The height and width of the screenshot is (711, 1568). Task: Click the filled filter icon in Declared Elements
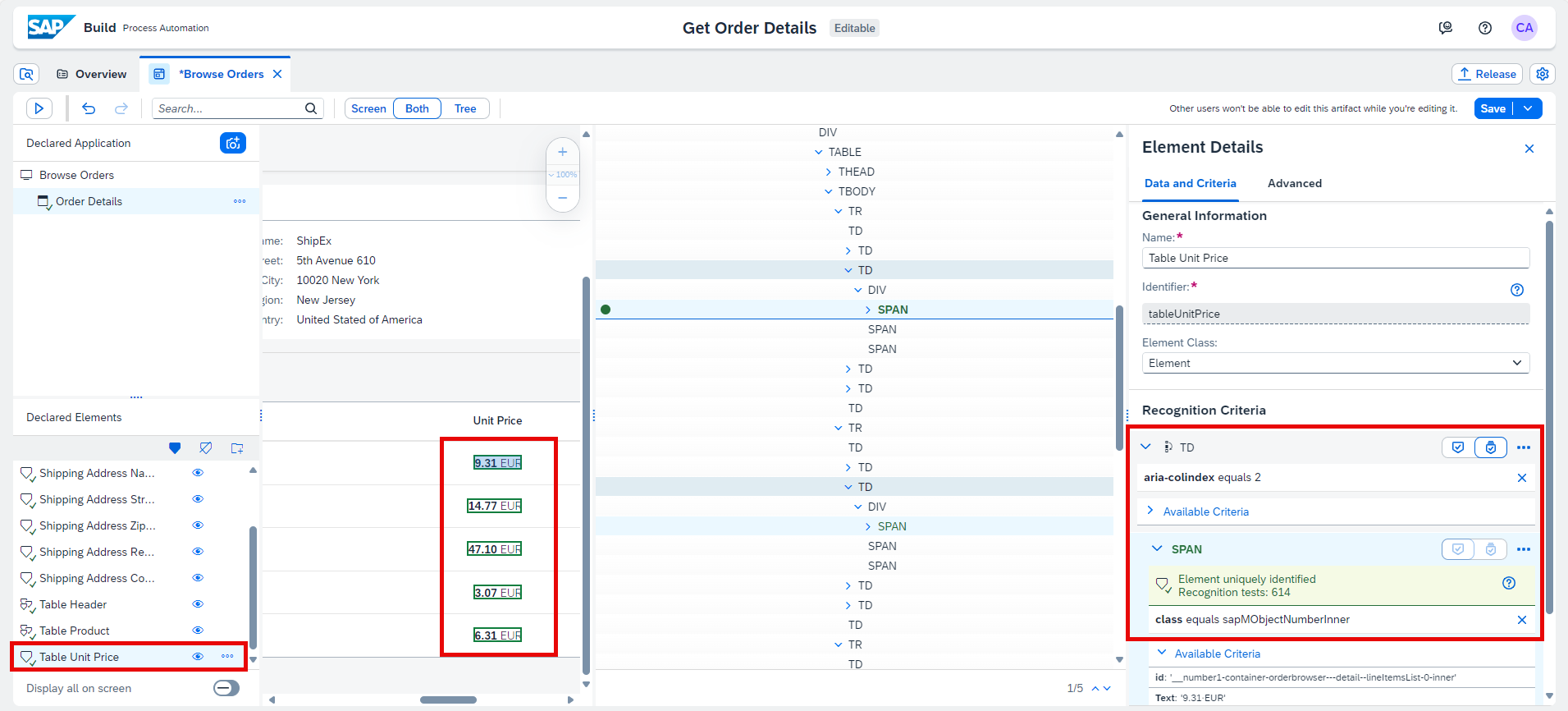tap(175, 448)
